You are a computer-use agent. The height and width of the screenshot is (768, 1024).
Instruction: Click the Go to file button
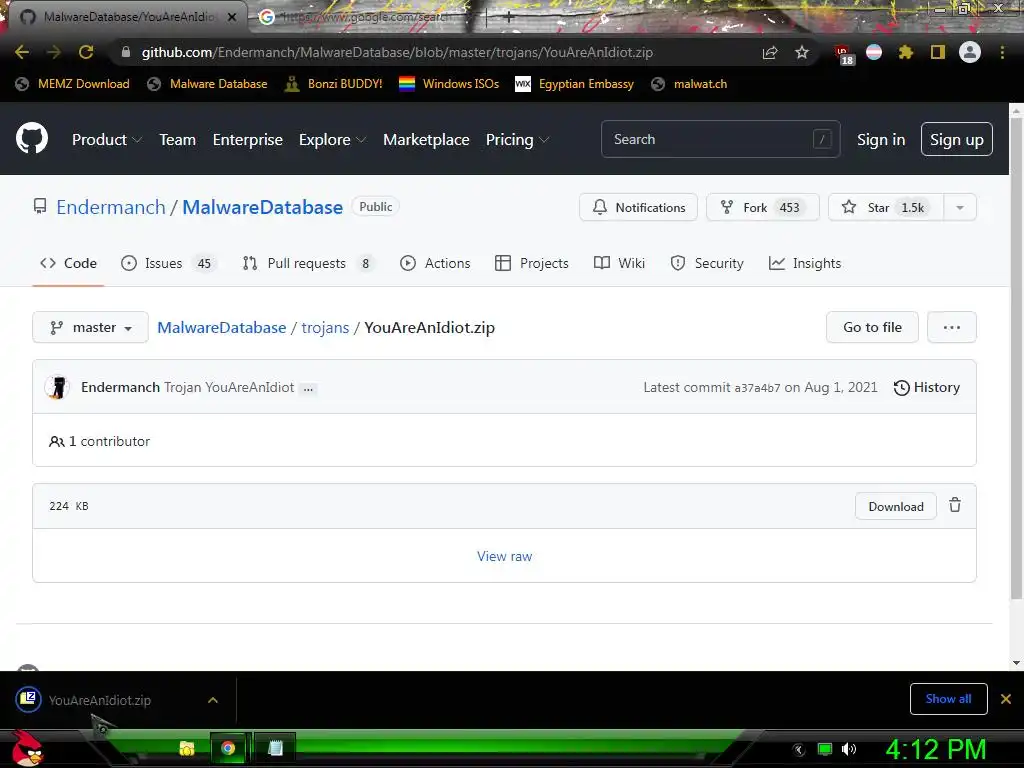[872, 327]
